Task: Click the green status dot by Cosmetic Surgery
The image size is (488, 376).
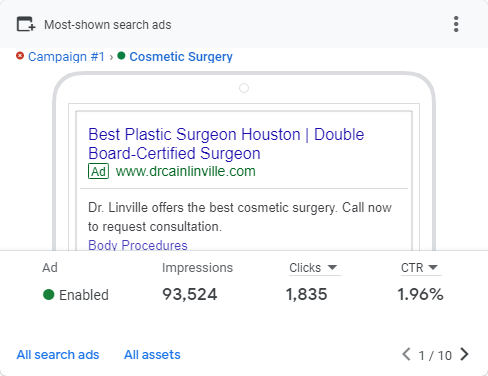Action: click(x=121, y=56)
